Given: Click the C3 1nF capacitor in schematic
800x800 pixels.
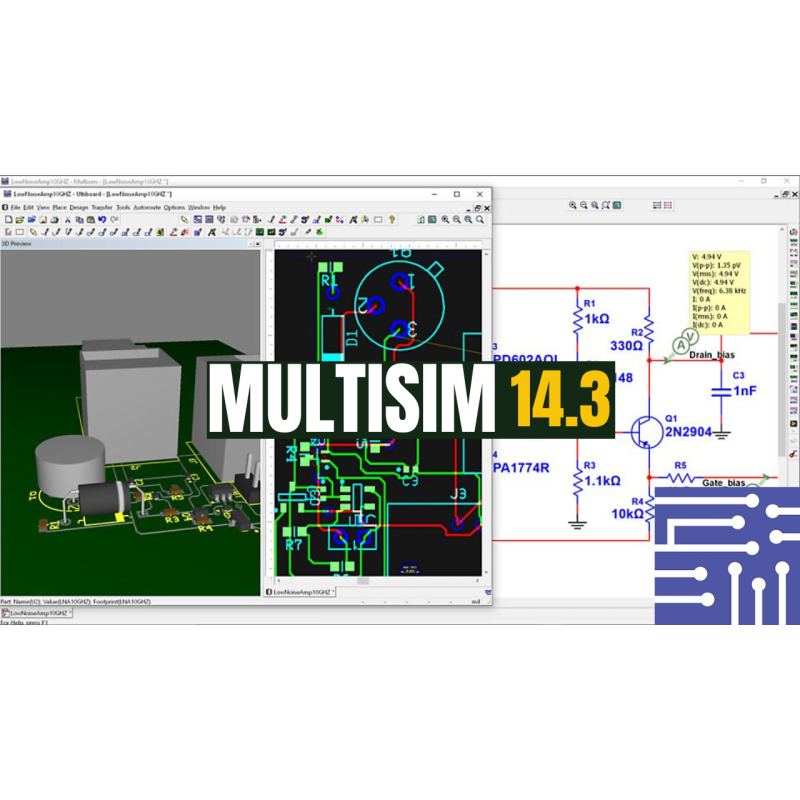Looking at the screenshot, I should [x=719, y=391].
